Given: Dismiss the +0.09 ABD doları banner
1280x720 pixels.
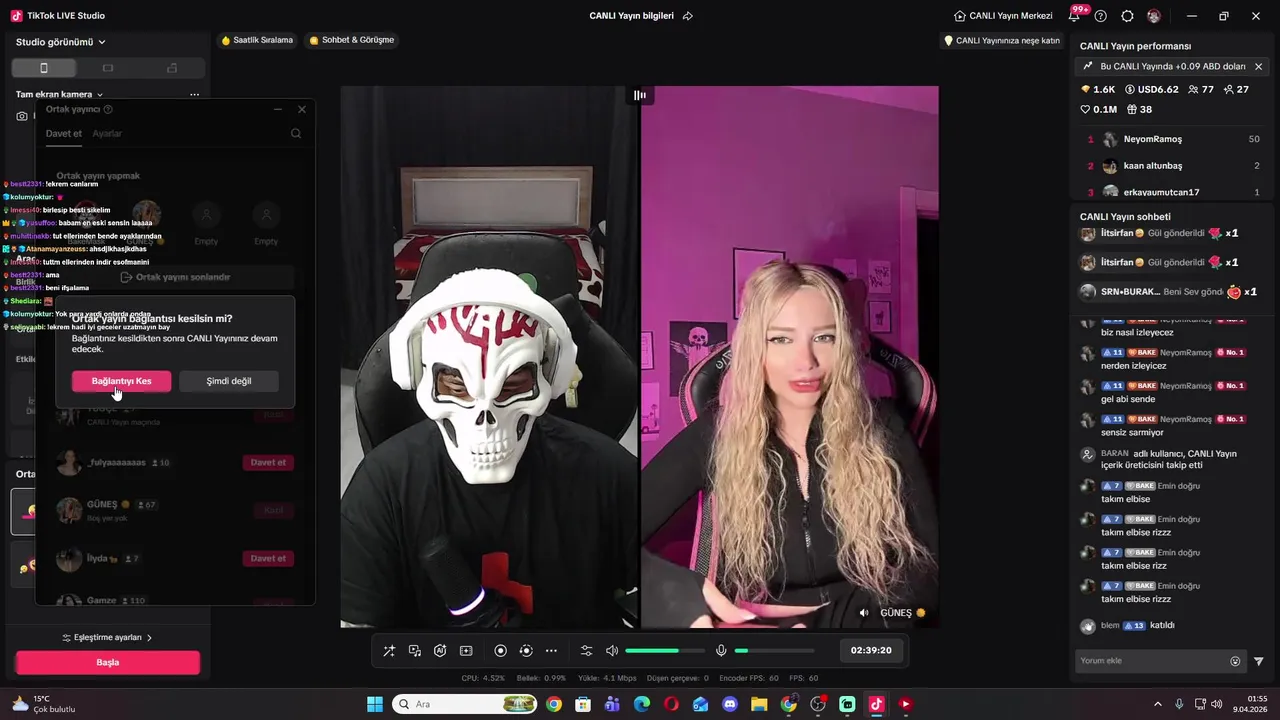Looking at the screenshot, I should (1258, 66).
